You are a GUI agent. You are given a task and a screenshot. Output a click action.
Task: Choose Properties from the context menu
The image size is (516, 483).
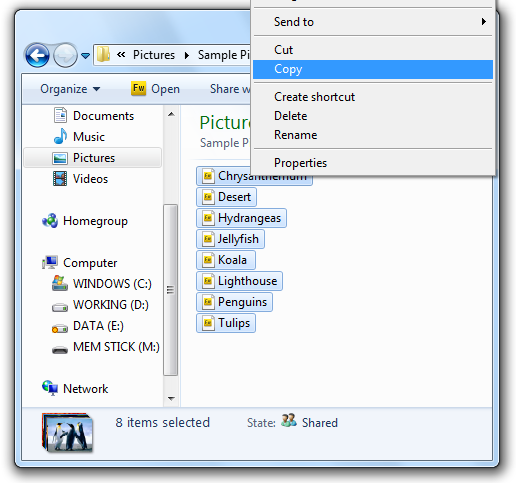coord(373,163)
